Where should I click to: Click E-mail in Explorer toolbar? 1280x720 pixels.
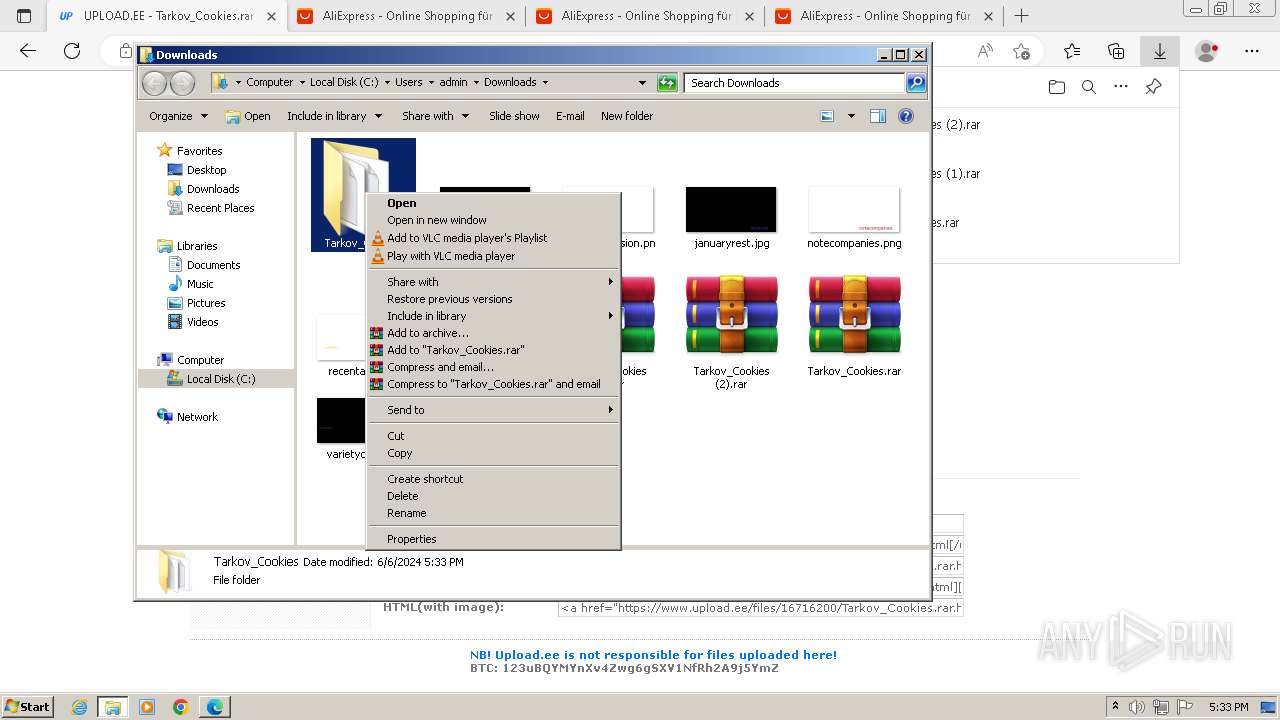pyautogui.click(x=570, y=116)
